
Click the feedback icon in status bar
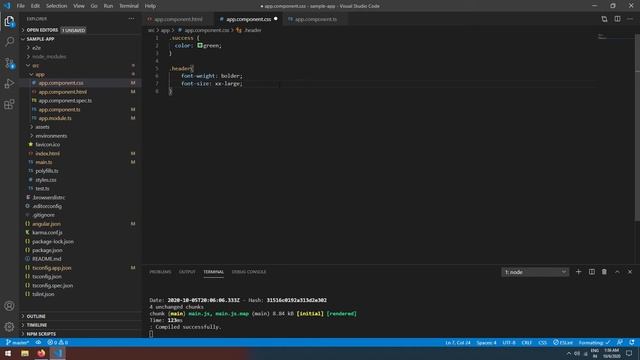click(x=620, y=342)
